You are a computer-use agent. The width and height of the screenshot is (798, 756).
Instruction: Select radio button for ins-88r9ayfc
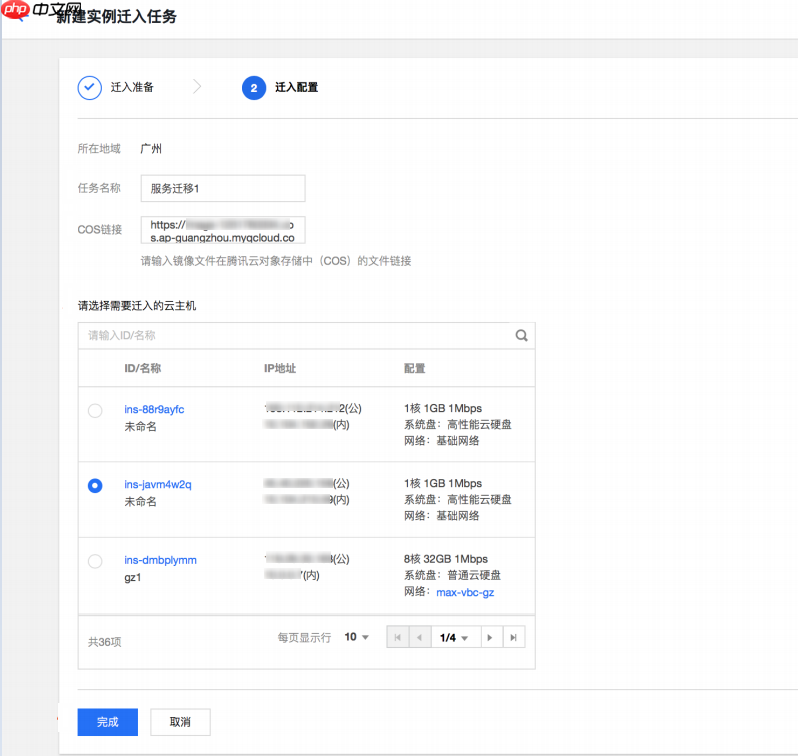(x=95, y=410)
